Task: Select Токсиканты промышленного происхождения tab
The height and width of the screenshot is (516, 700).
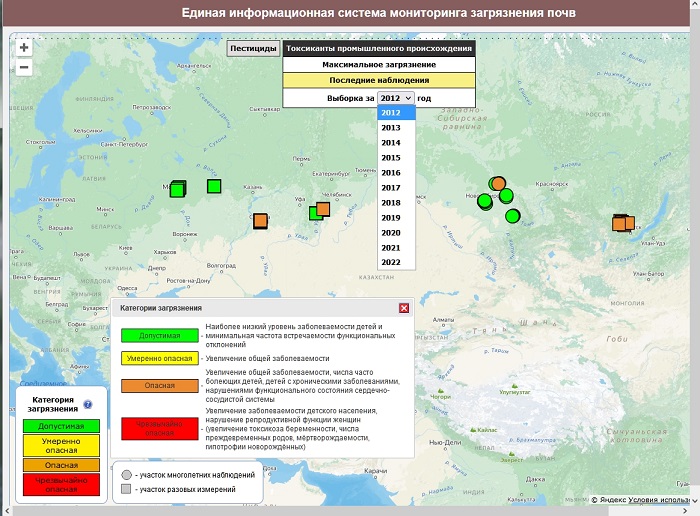Action: 379,49
